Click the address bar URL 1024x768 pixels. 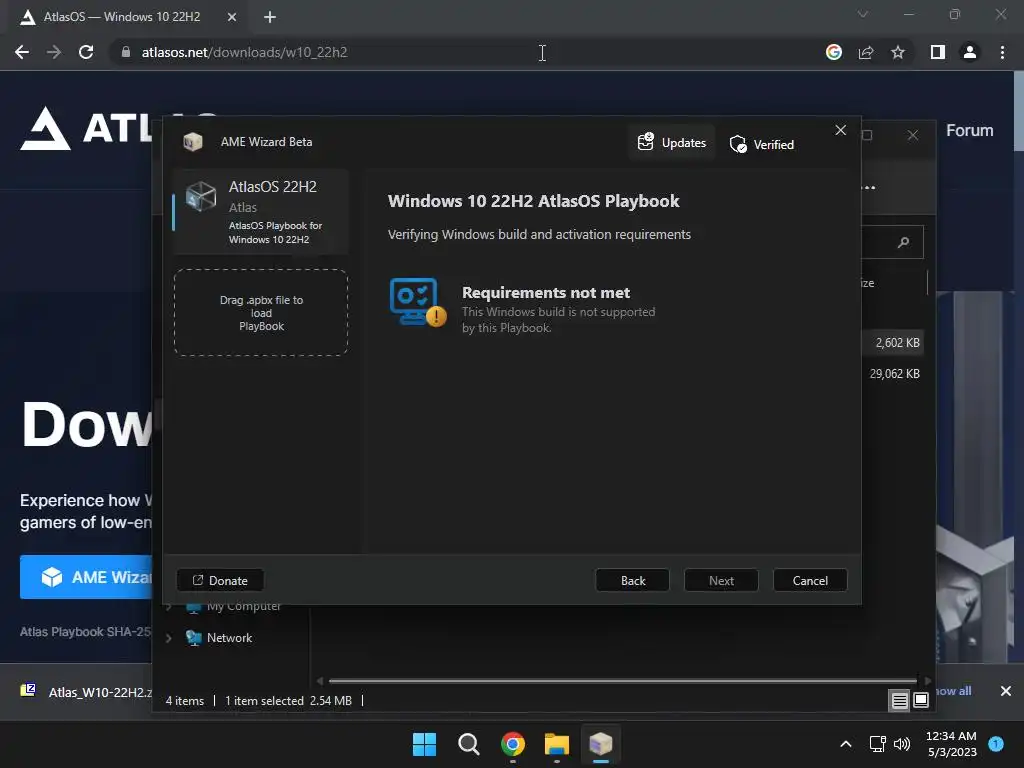pyautogui.click(x=244, y=52)
